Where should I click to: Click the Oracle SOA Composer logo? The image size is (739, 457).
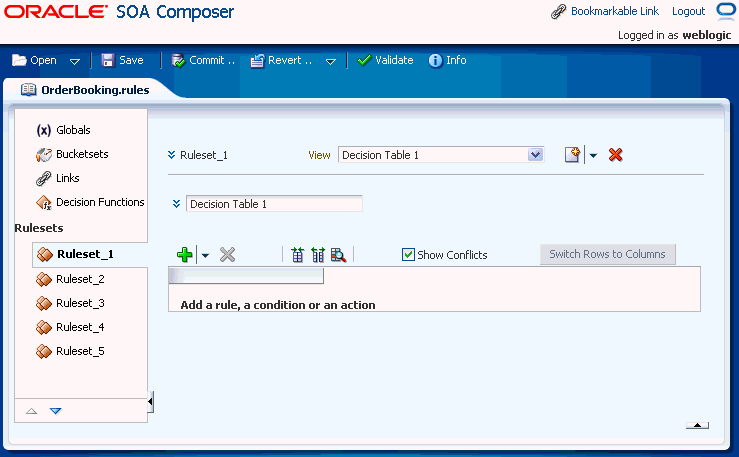pos(119,12)
